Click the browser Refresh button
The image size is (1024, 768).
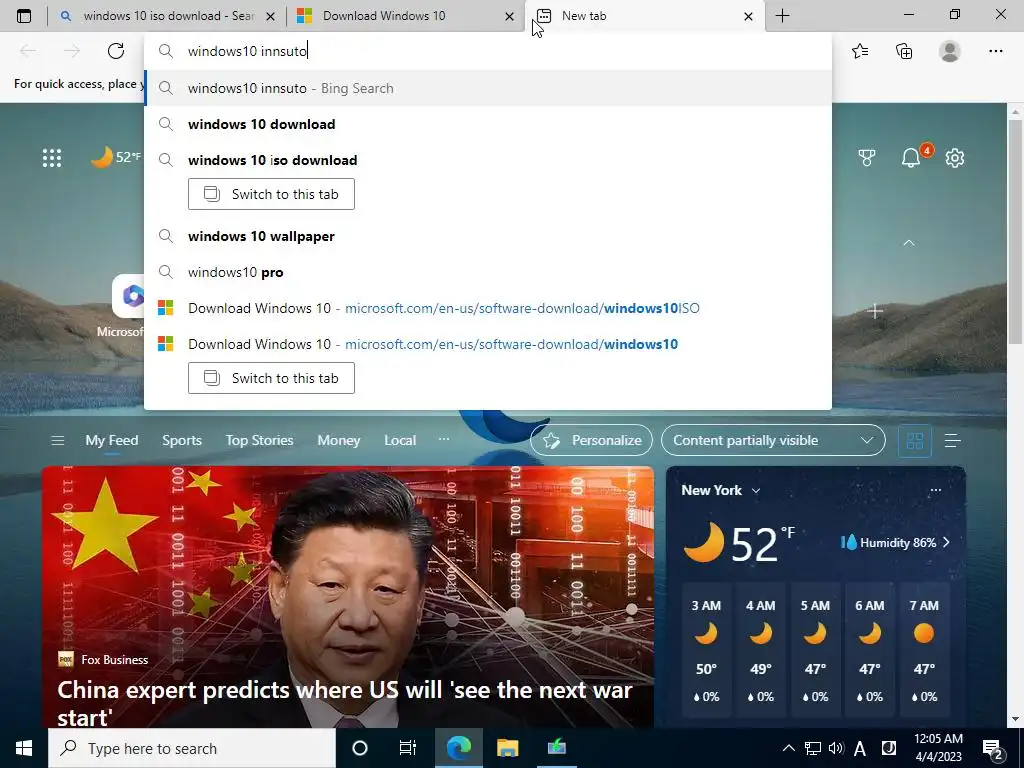tap(116, 51)
